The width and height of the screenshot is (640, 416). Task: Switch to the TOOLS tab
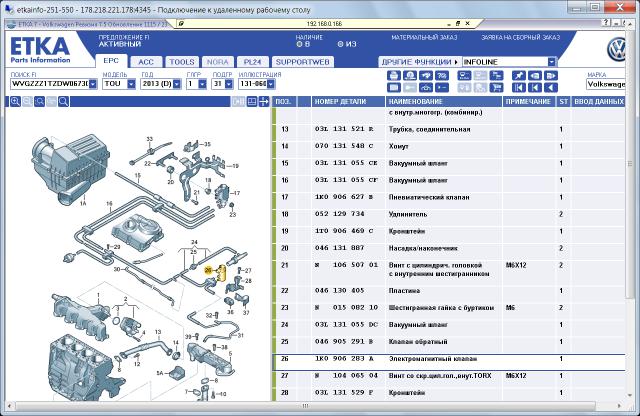tap(182, 62)
